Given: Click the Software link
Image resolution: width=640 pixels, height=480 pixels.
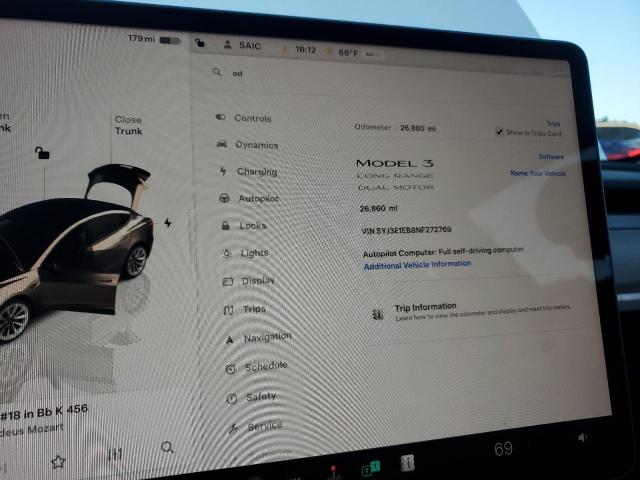Looking at the screenshot, I should [x=551, y=157].
